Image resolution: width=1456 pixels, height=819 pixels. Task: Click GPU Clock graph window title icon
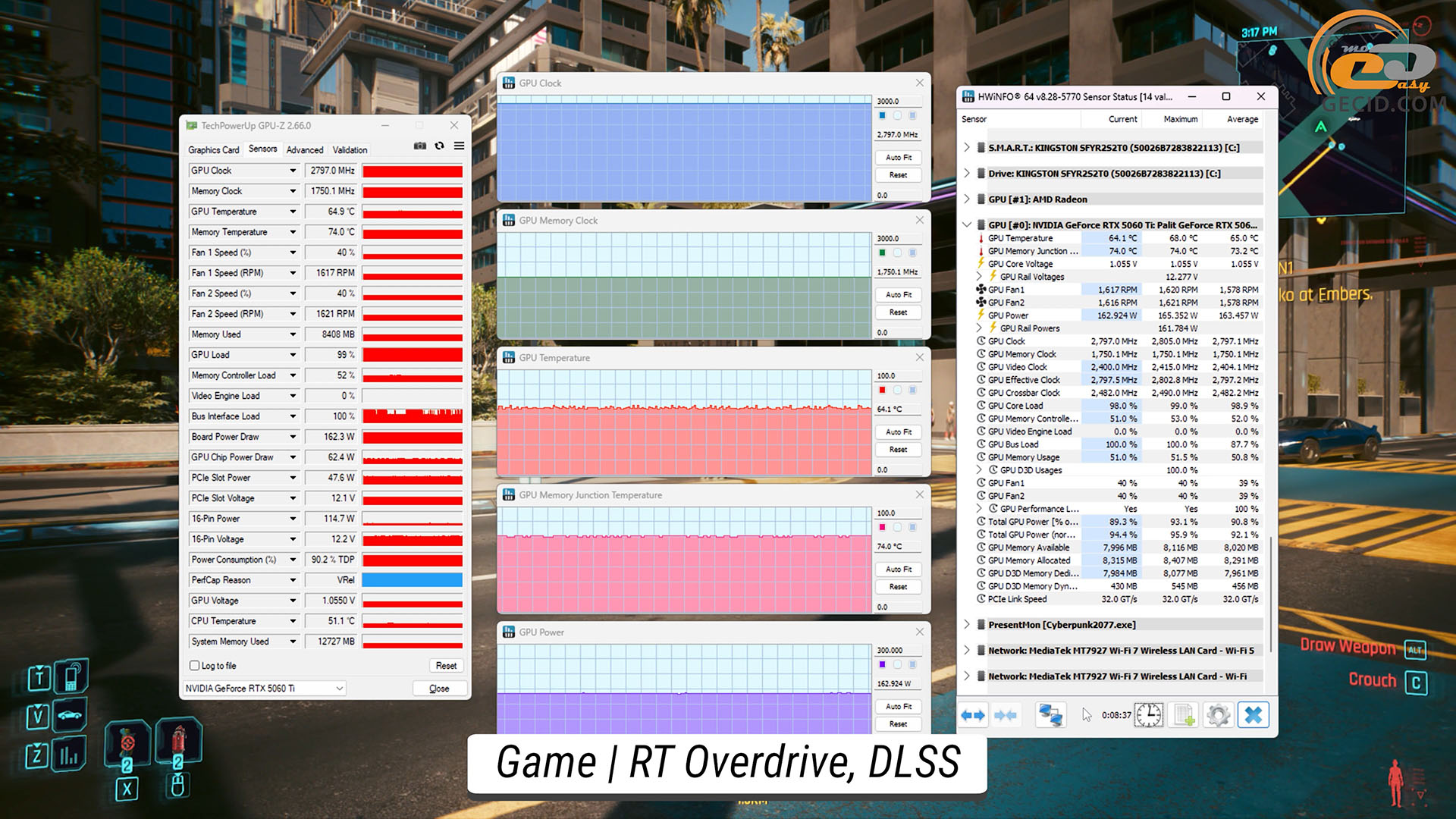509,83
